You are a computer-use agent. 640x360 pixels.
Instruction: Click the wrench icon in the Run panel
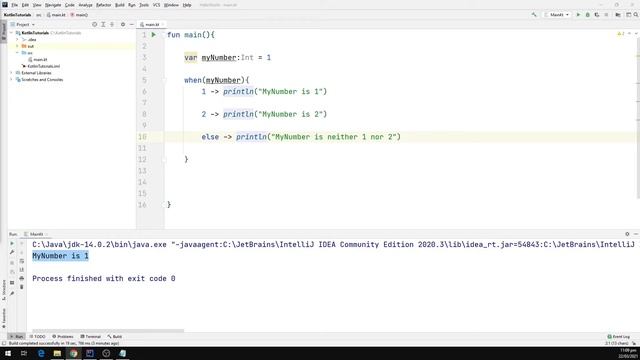(12, 253)
